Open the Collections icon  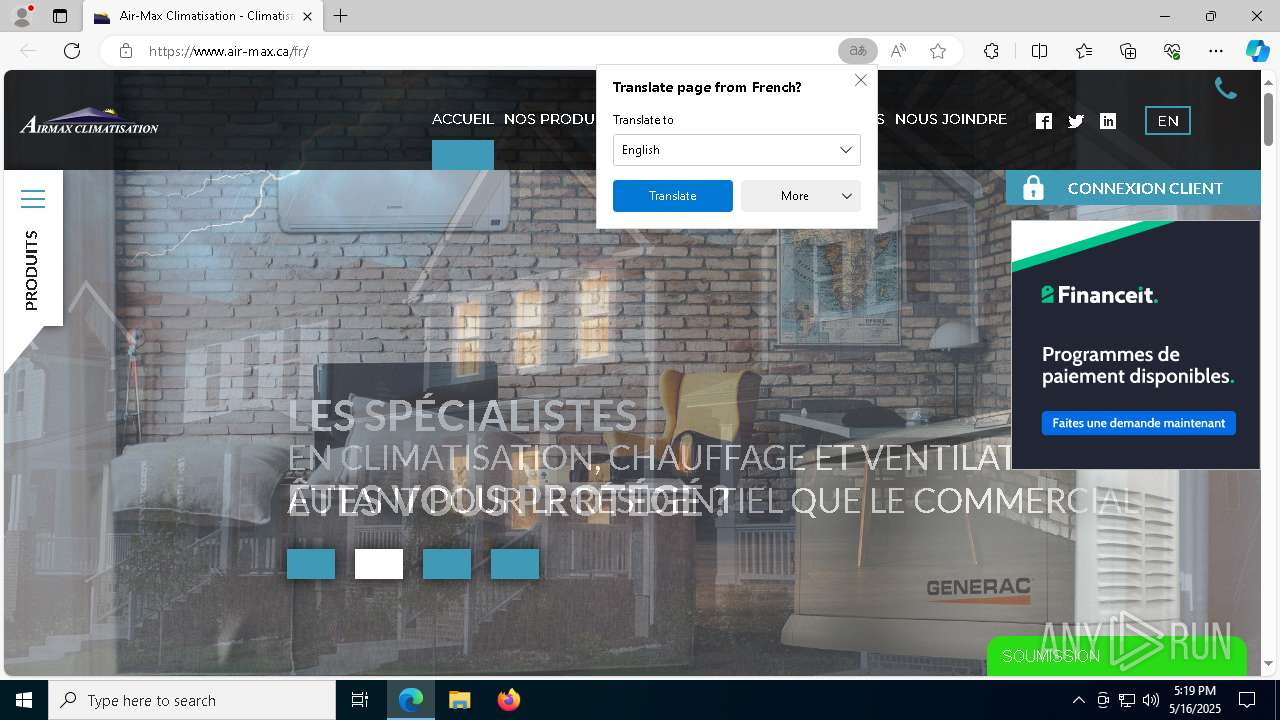(1128, 51)
